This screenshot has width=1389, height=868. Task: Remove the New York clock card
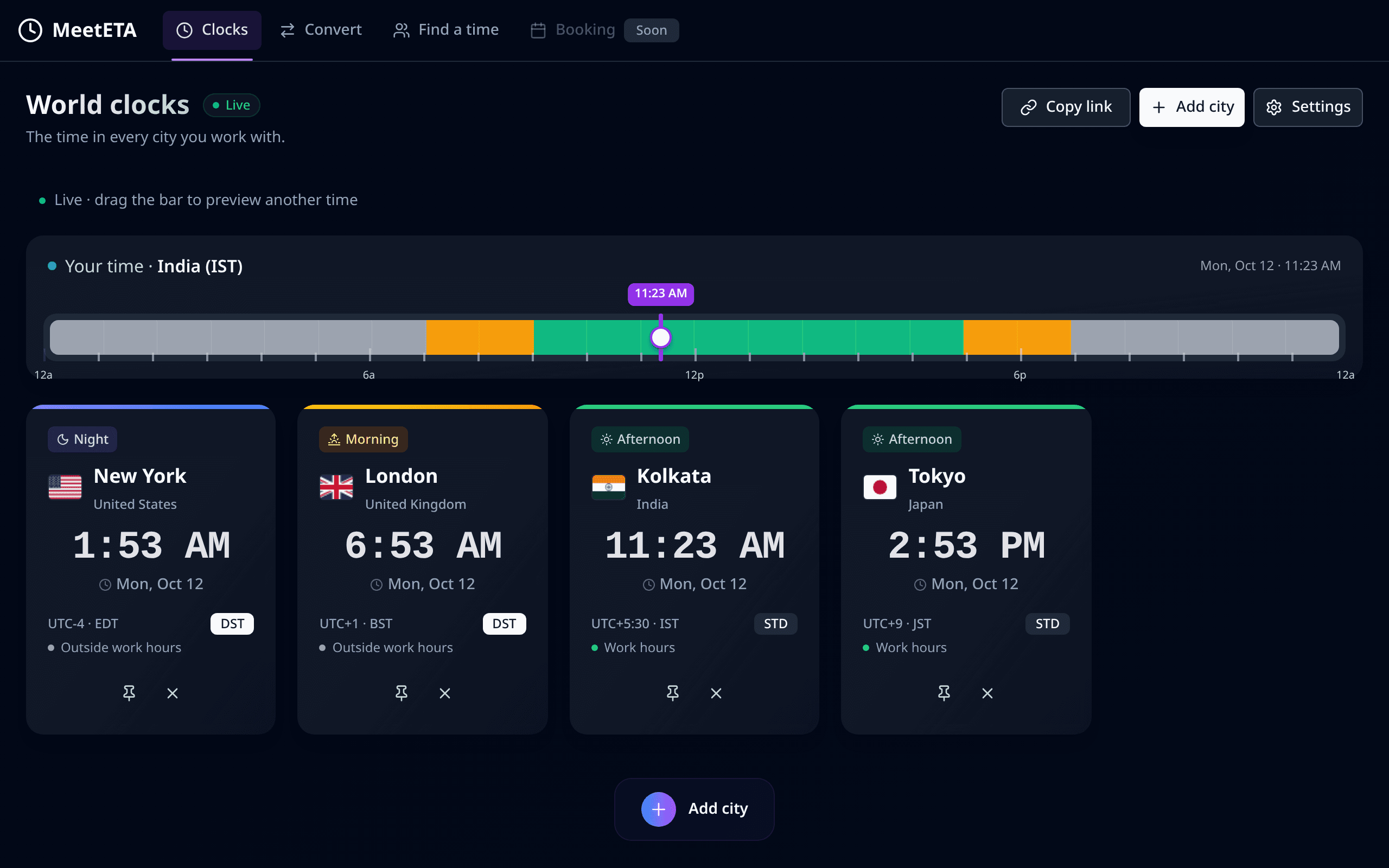[x=172, y=693]
